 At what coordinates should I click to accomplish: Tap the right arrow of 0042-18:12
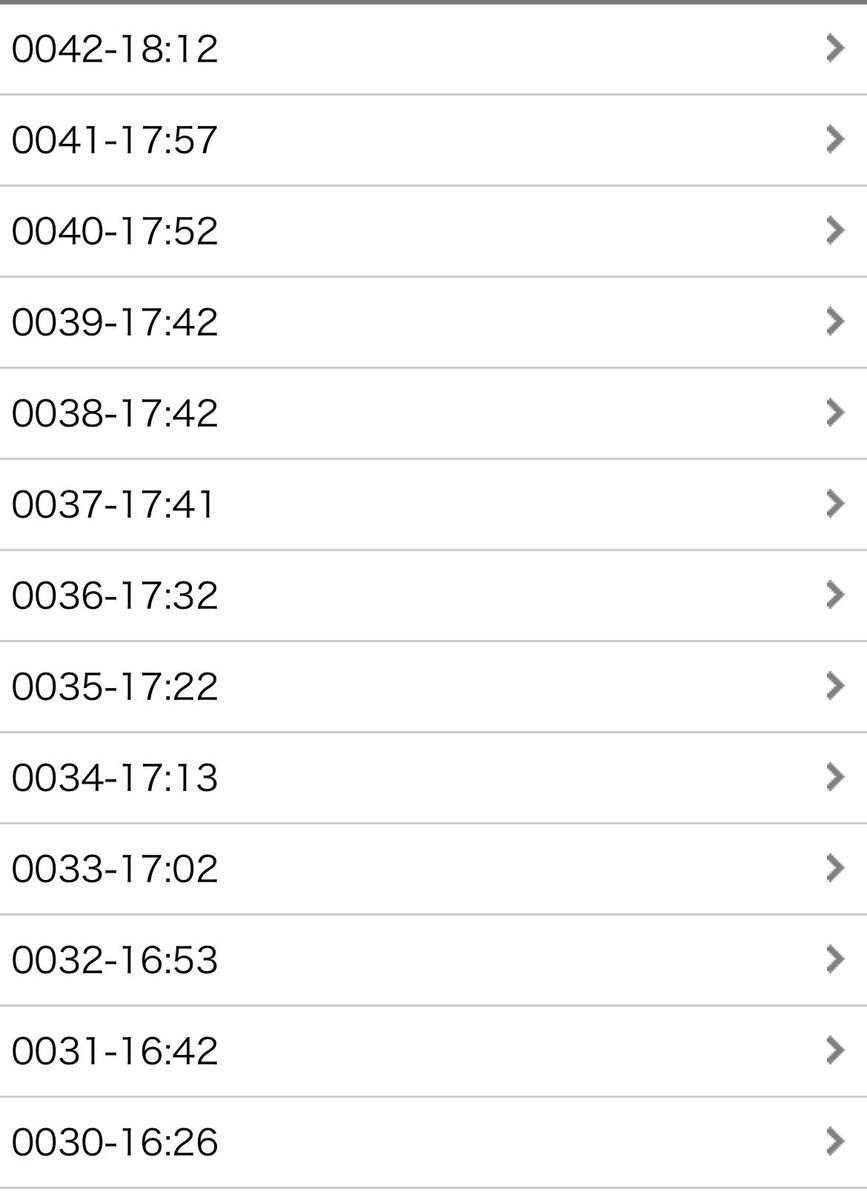(836, 48)
